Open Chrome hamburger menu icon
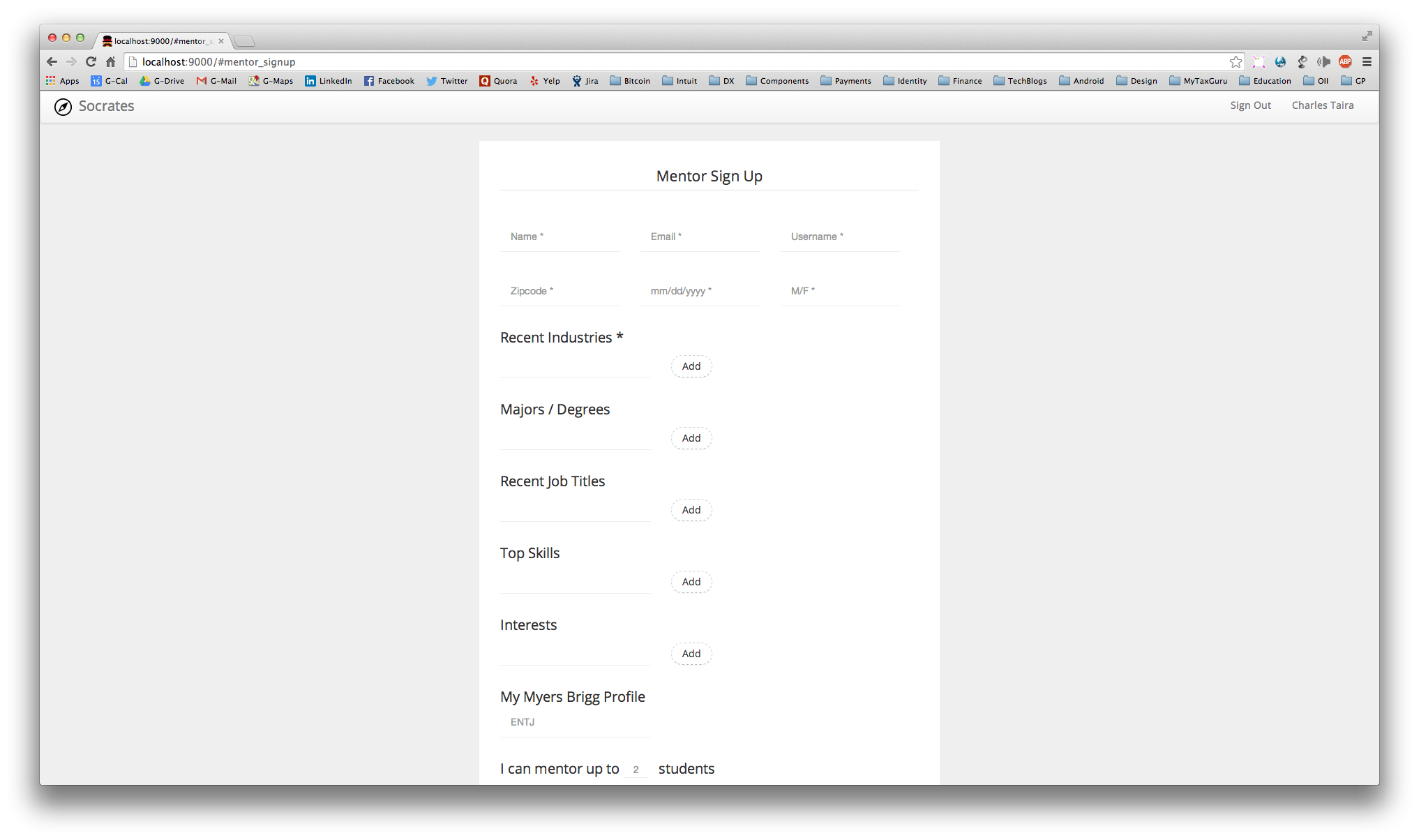Viewport: 1419px width, 840px height. click(1367, 62)
